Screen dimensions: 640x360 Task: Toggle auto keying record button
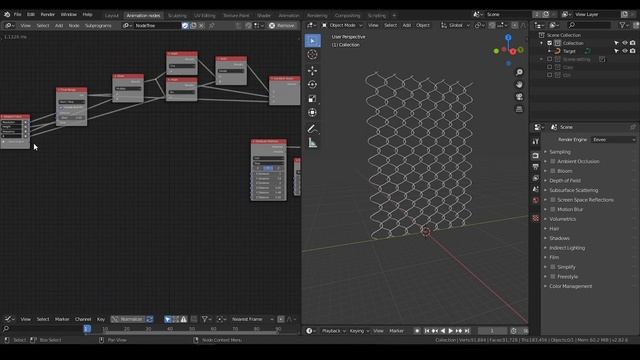coord(417,331)
